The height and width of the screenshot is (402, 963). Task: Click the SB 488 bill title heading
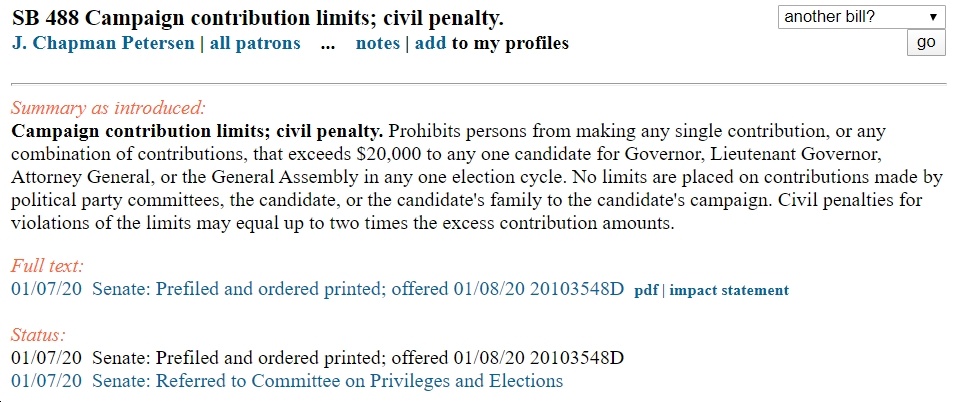(257, 19)
